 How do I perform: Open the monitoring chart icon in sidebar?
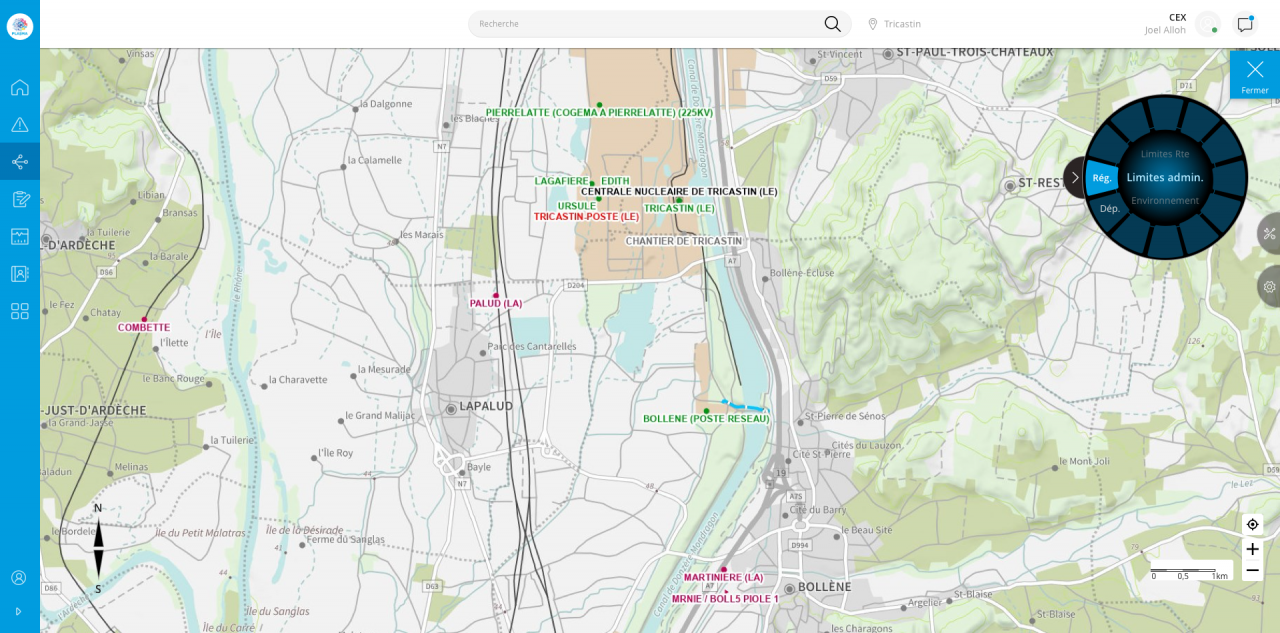click(20, 236)
